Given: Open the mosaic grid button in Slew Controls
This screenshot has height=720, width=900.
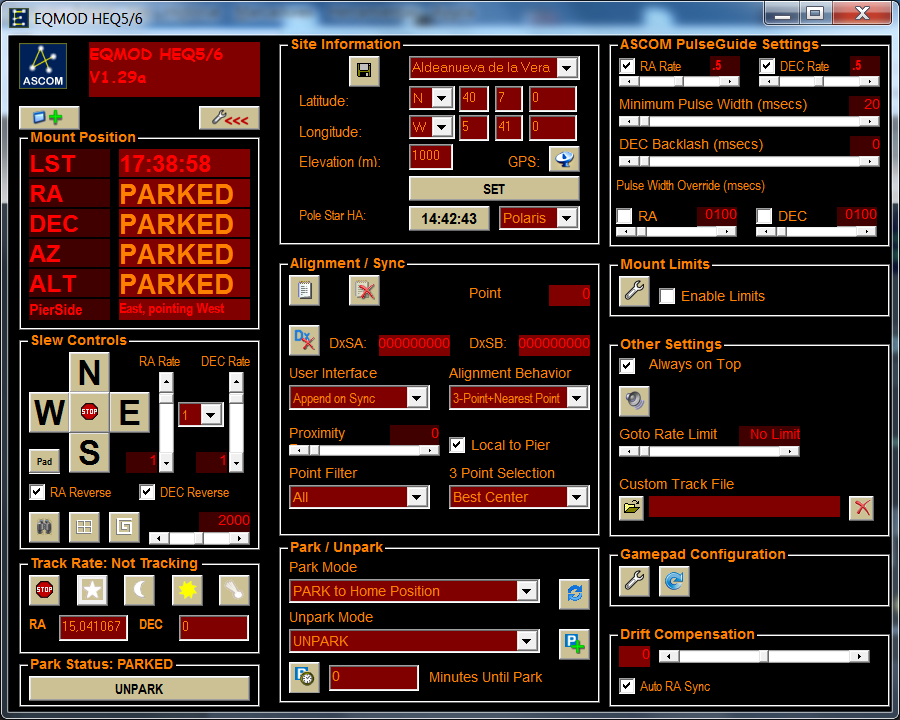Looking at the screenshot, I should tap(84, 527).
